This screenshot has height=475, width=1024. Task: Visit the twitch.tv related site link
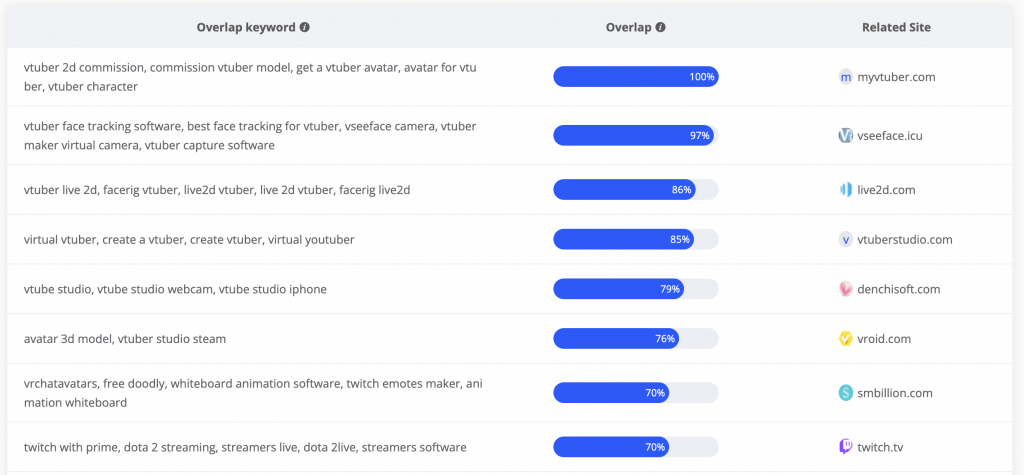(x=880, y=448)
